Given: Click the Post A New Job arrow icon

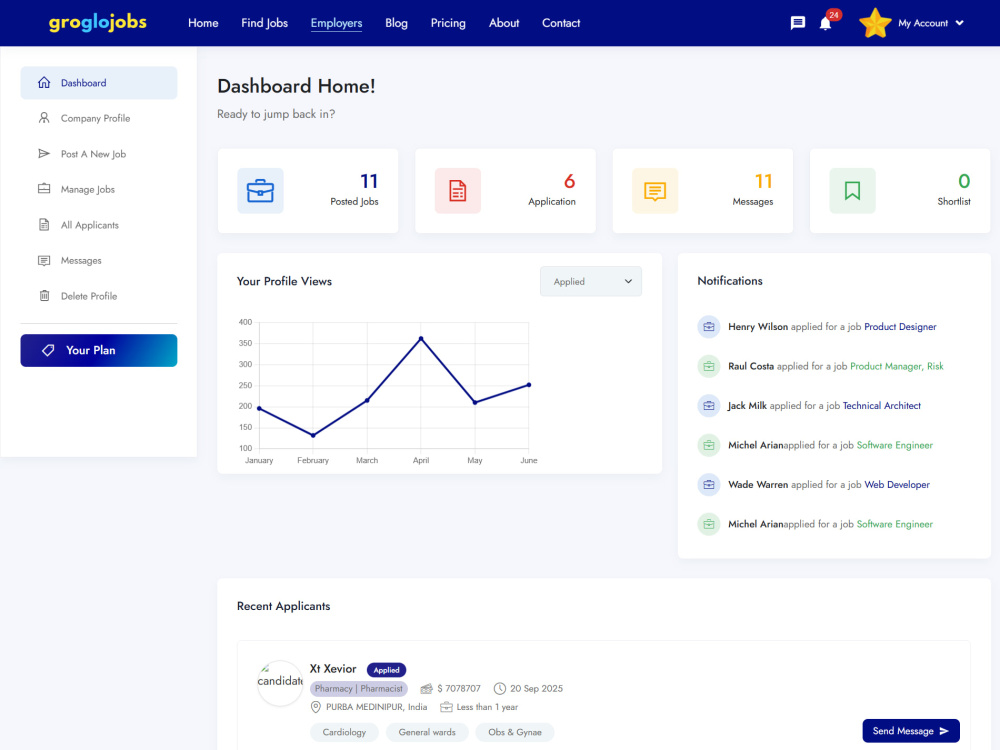Looking at the screenshot, I should 44,154.
